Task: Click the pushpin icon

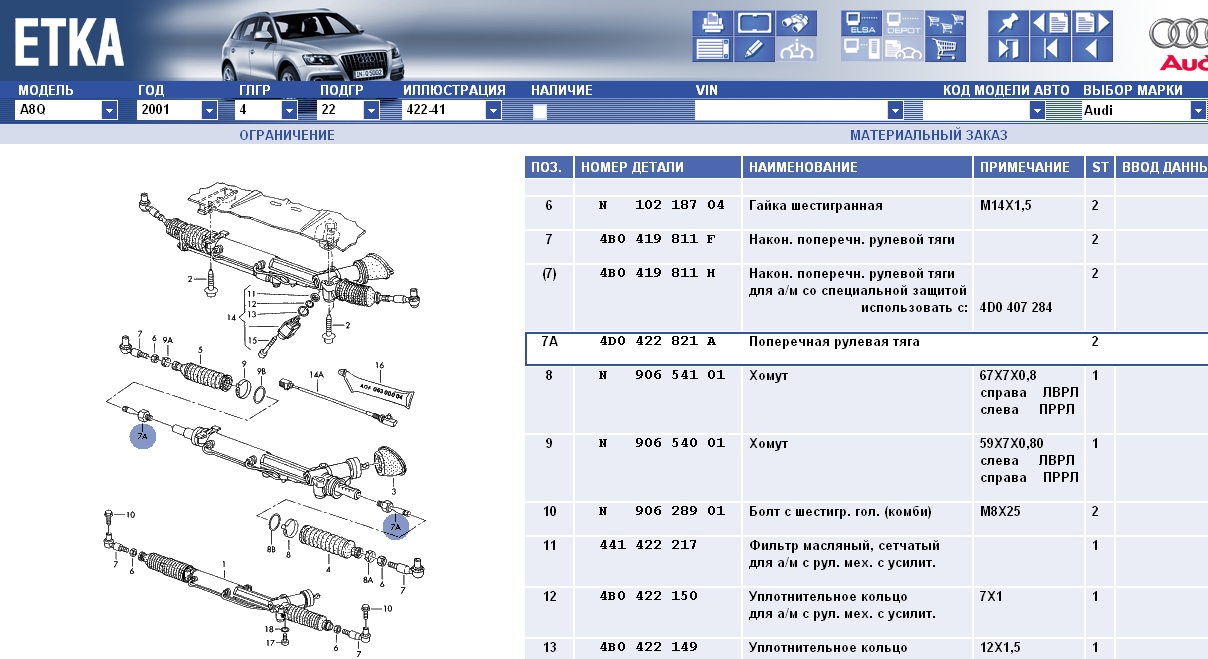Action: [1008, 23]
